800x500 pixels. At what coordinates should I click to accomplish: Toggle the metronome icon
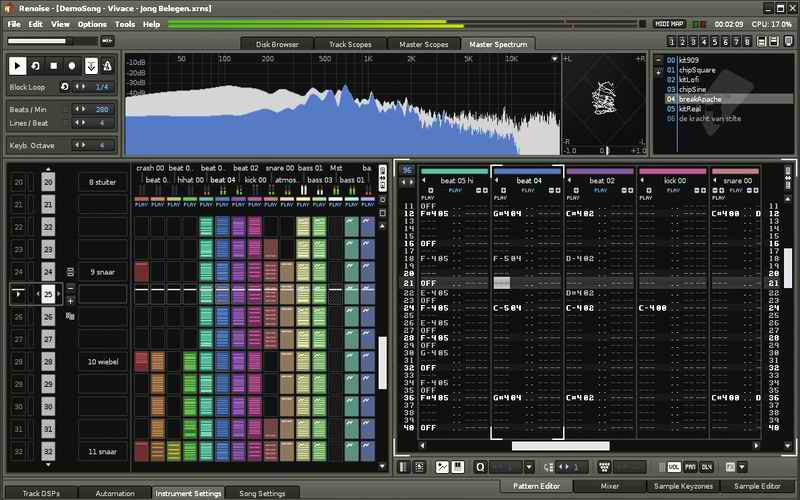pos(108,65)
